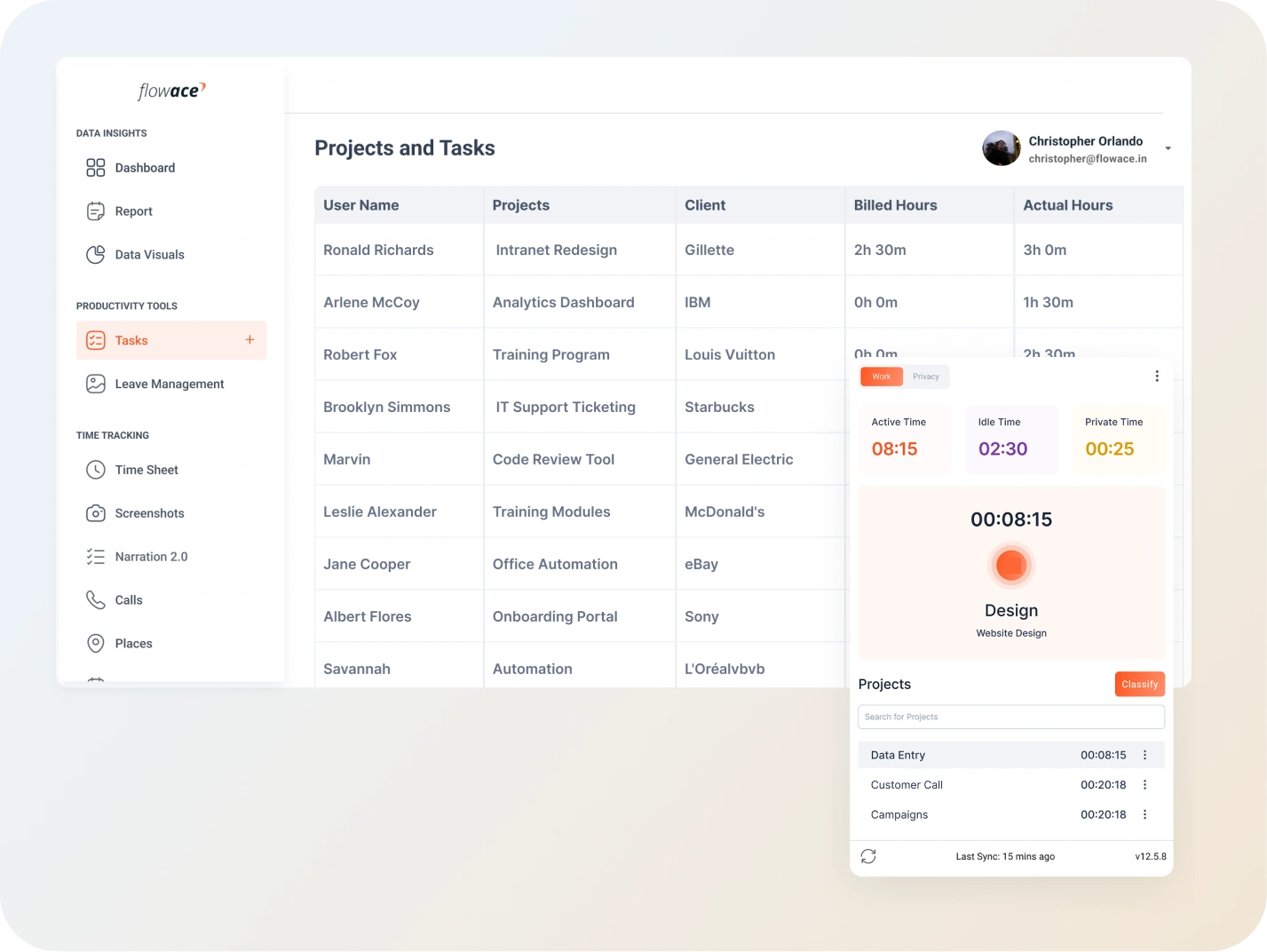Open Leave Management in sidebar
Screen dimensions: 1267x952
pos(169,384)
